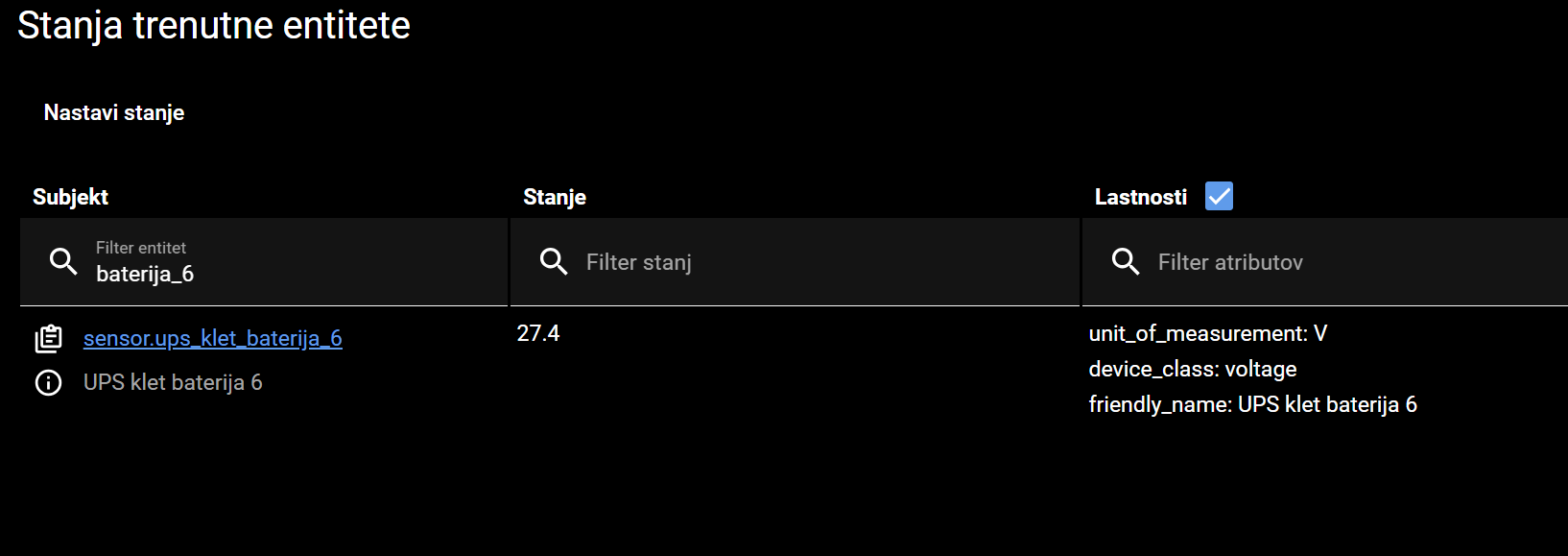The width and height of the screenshot is (1568, 556).
Task: Click the magnifier icon beside Filter atributov
Action: 1126,261
